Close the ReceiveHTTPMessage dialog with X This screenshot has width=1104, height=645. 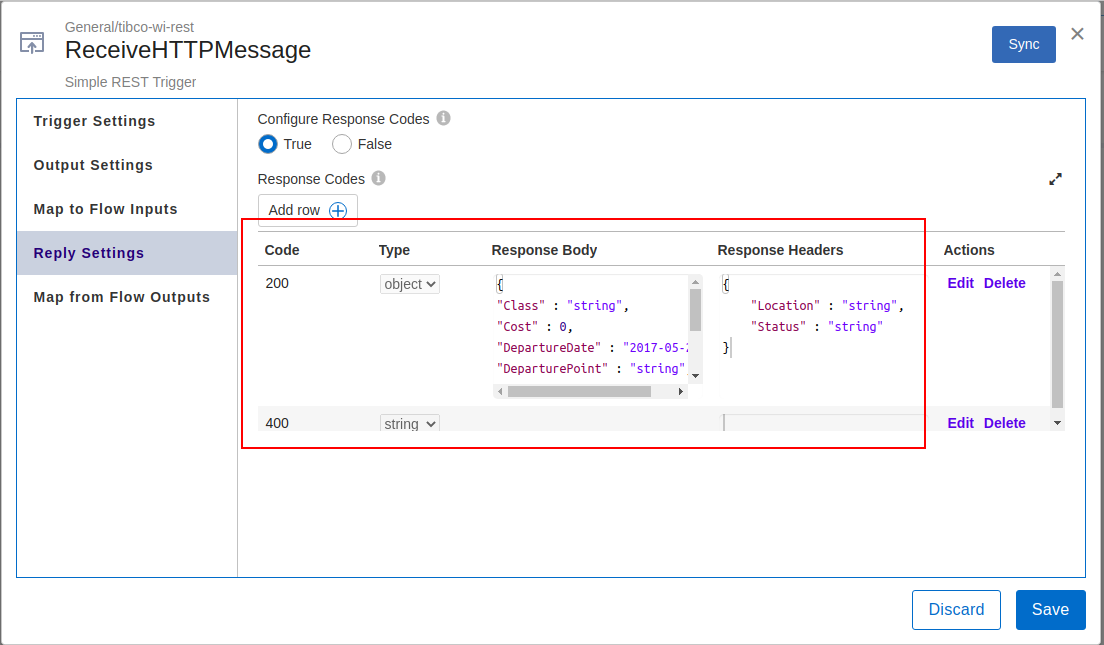[x=1077, y=34]
